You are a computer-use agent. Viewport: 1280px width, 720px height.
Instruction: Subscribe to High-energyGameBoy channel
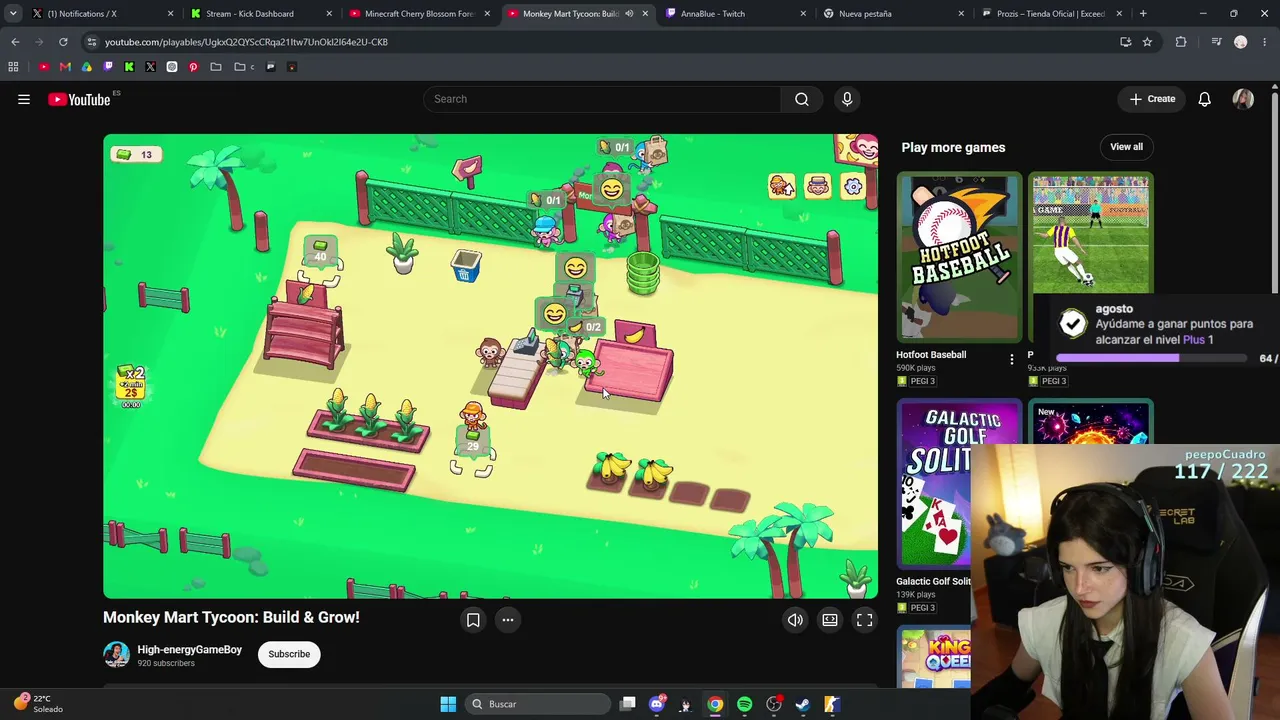point(289,654)
